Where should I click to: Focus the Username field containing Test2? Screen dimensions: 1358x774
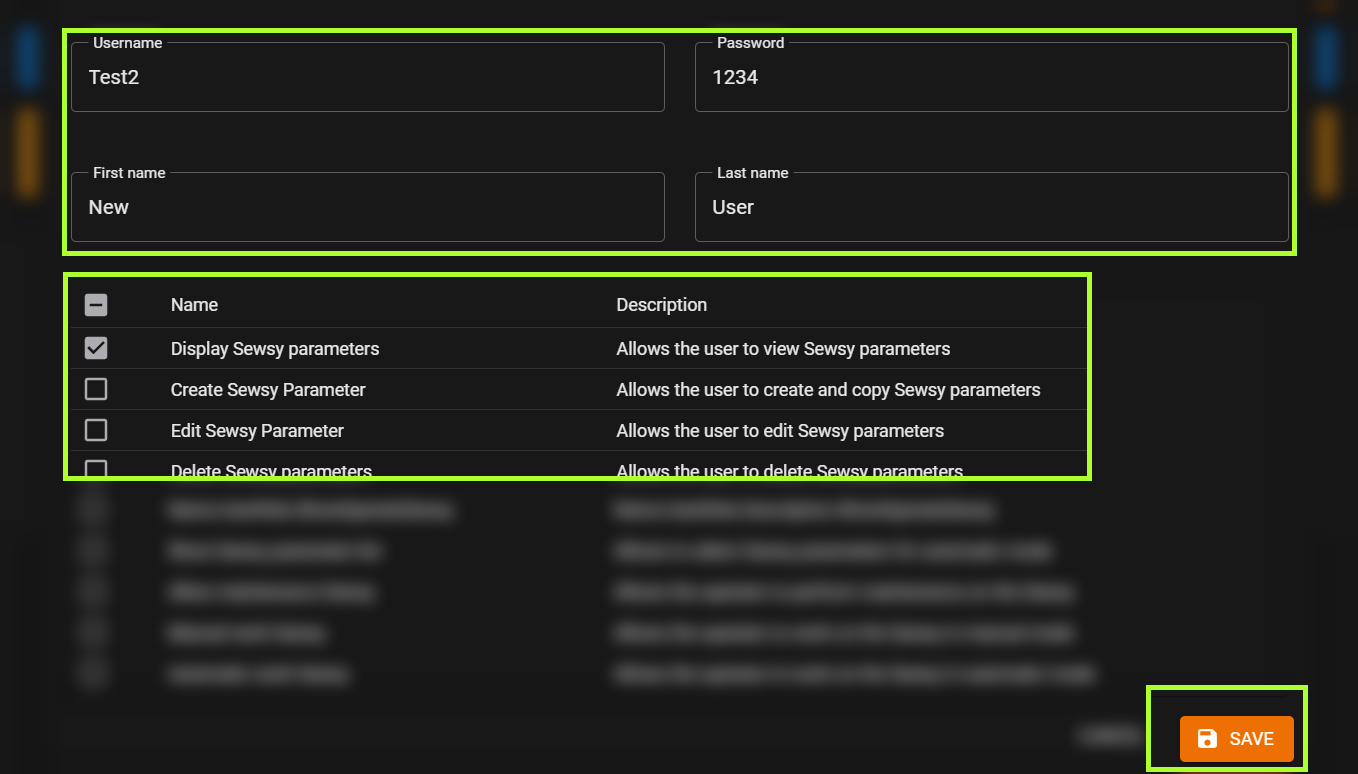tap(367, 78)
